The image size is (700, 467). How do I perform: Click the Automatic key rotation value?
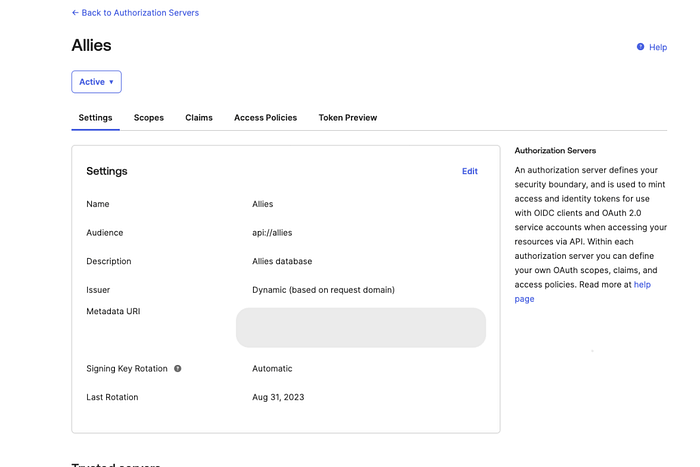click(272, 369)
